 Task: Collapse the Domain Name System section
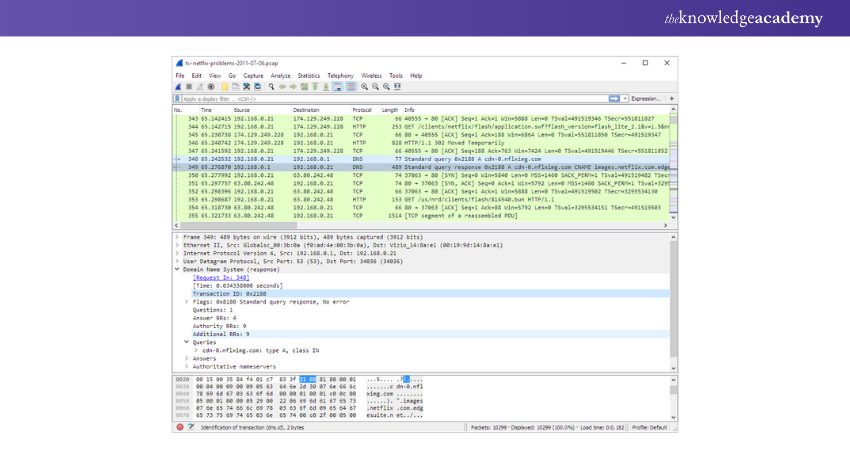[x=177, y=269]
